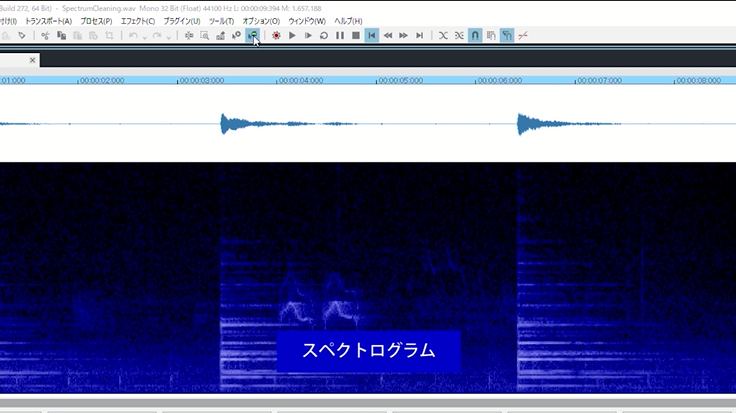Open the エフェクト(C) menu
The width and height of the screenshot is (736, 413).
[137, 21]
